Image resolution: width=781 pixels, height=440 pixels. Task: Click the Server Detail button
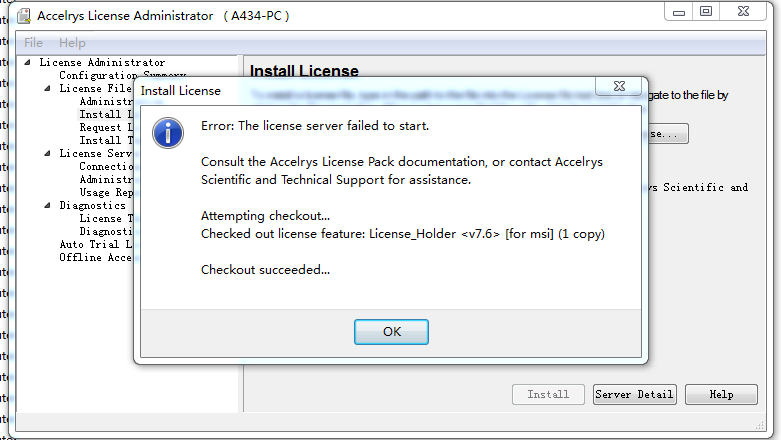[x=634, y=395]
